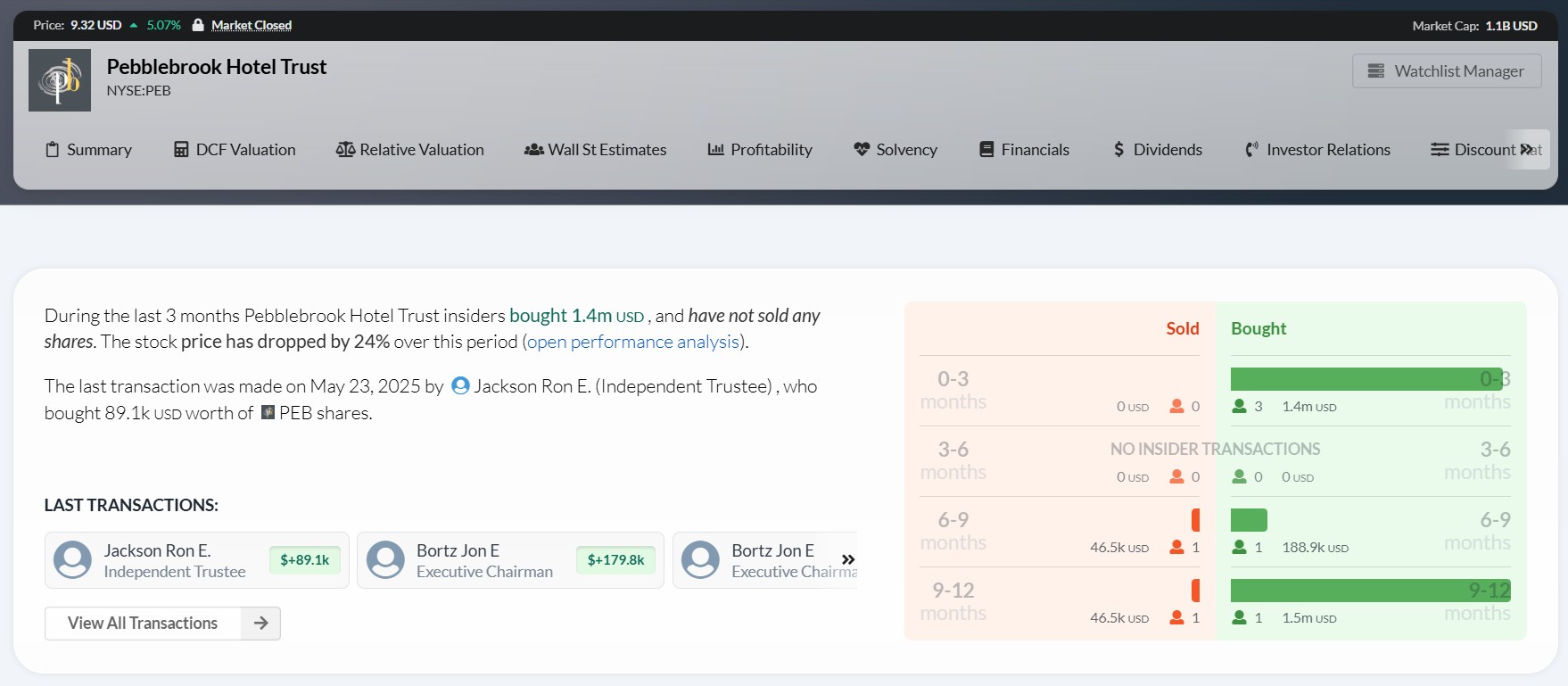
Task: Click the PEB stock icon in the summary
Action: coord(268,412)
